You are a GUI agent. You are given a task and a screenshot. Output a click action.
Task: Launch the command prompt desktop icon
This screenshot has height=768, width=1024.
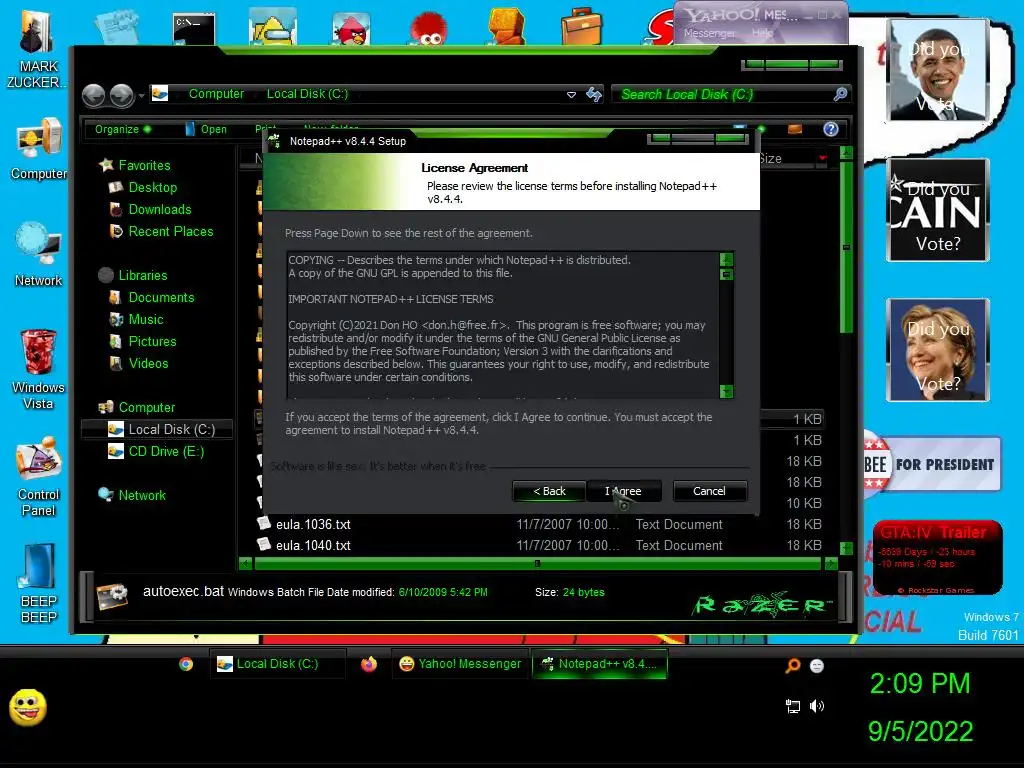(x=194, y=29)
